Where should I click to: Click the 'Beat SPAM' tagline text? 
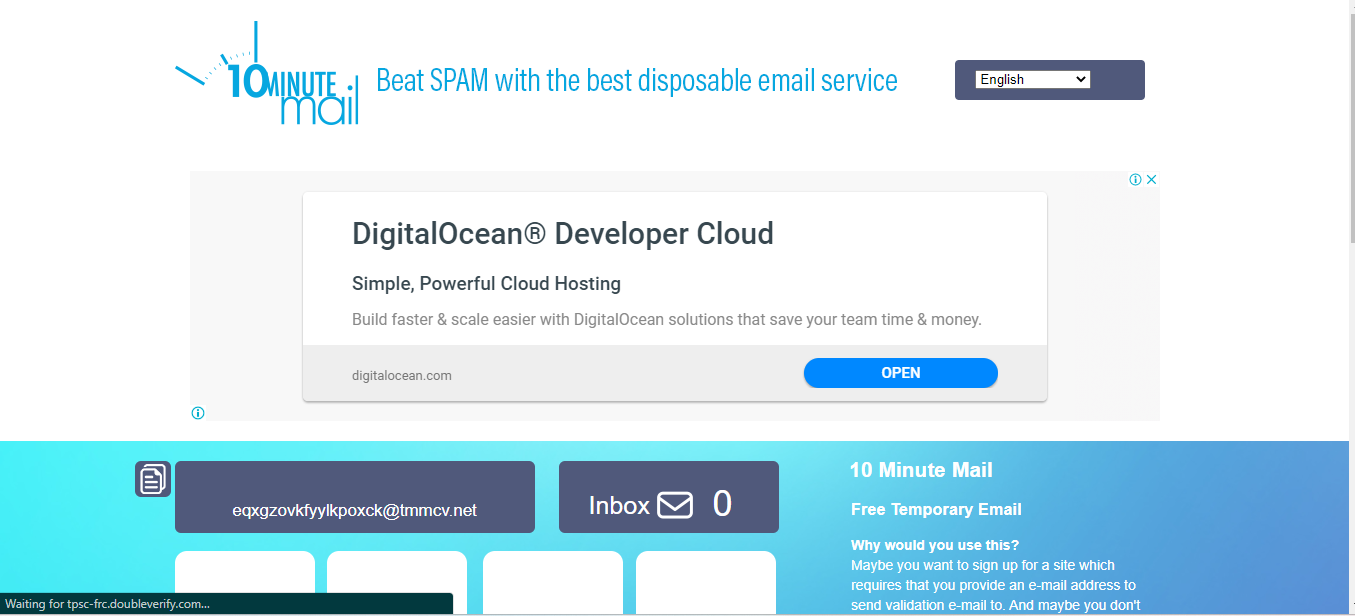[637, 80]
